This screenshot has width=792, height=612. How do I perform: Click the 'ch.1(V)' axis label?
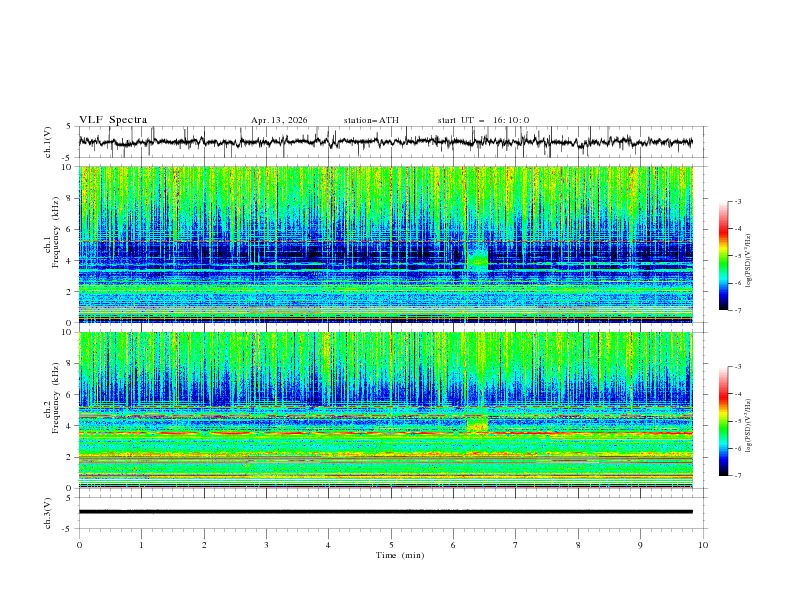pyautogui.click(x=48, y=142)
